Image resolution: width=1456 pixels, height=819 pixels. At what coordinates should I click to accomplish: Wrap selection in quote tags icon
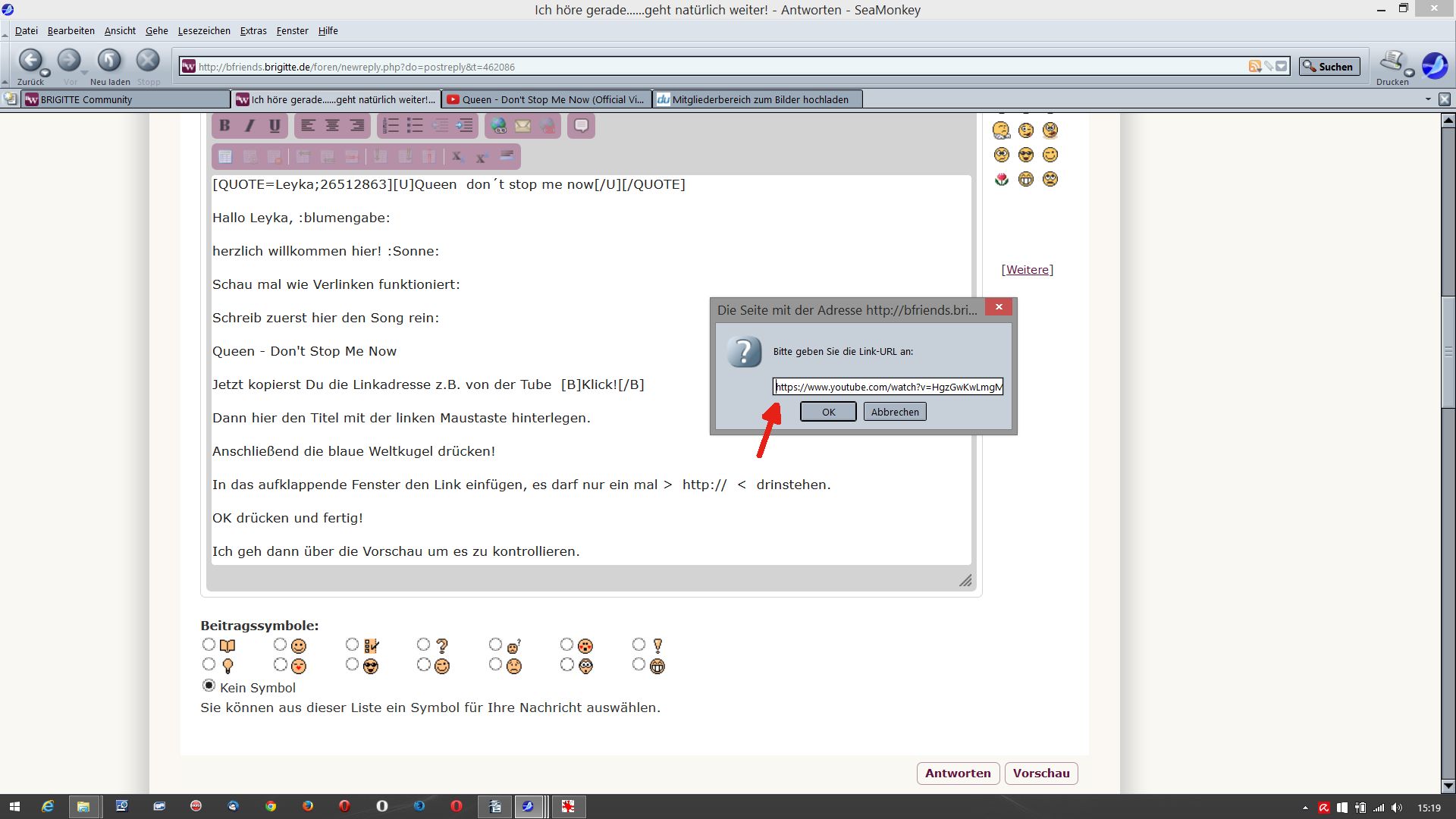582,126
